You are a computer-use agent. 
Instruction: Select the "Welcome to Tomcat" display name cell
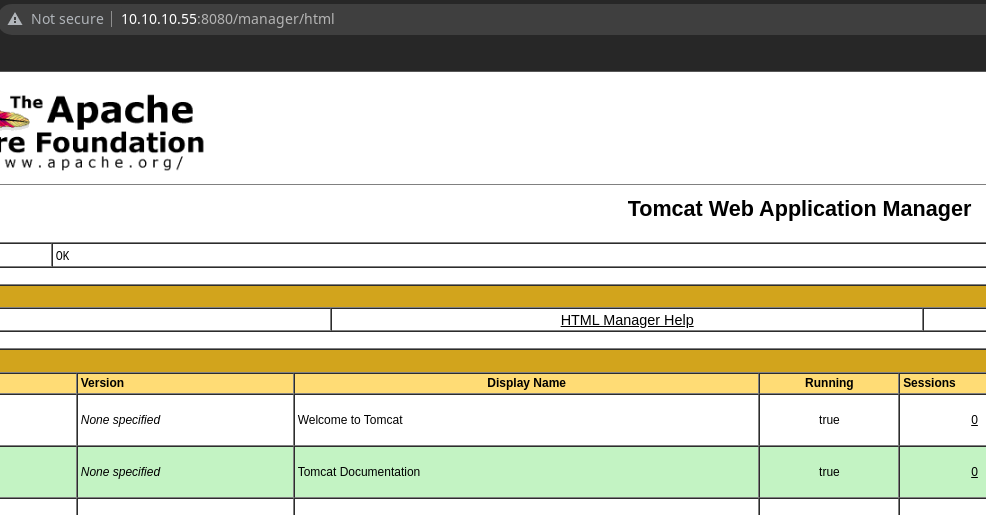click(x=350, y=420)
